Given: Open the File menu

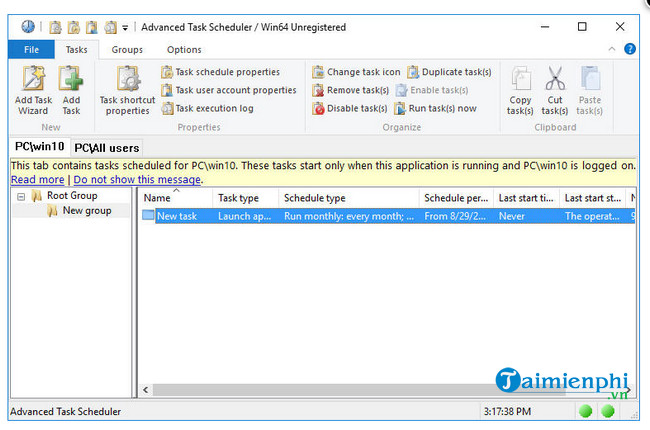Looking at the screenshot, I should pyautogui.click(x=31, y=50).
